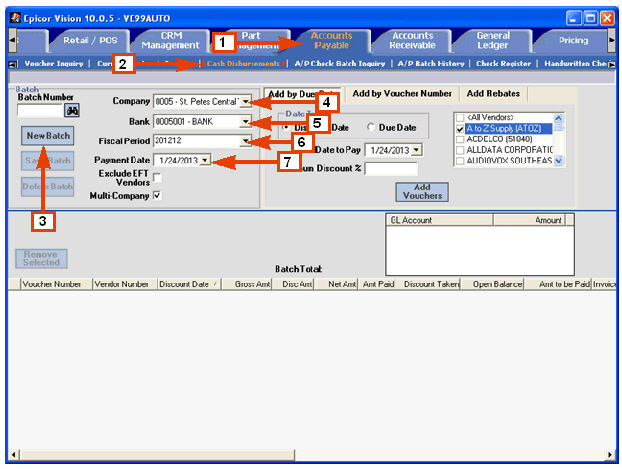622x469 pixels.
Task: Open the Date to Pay picker dropdown
Action: 416,150
